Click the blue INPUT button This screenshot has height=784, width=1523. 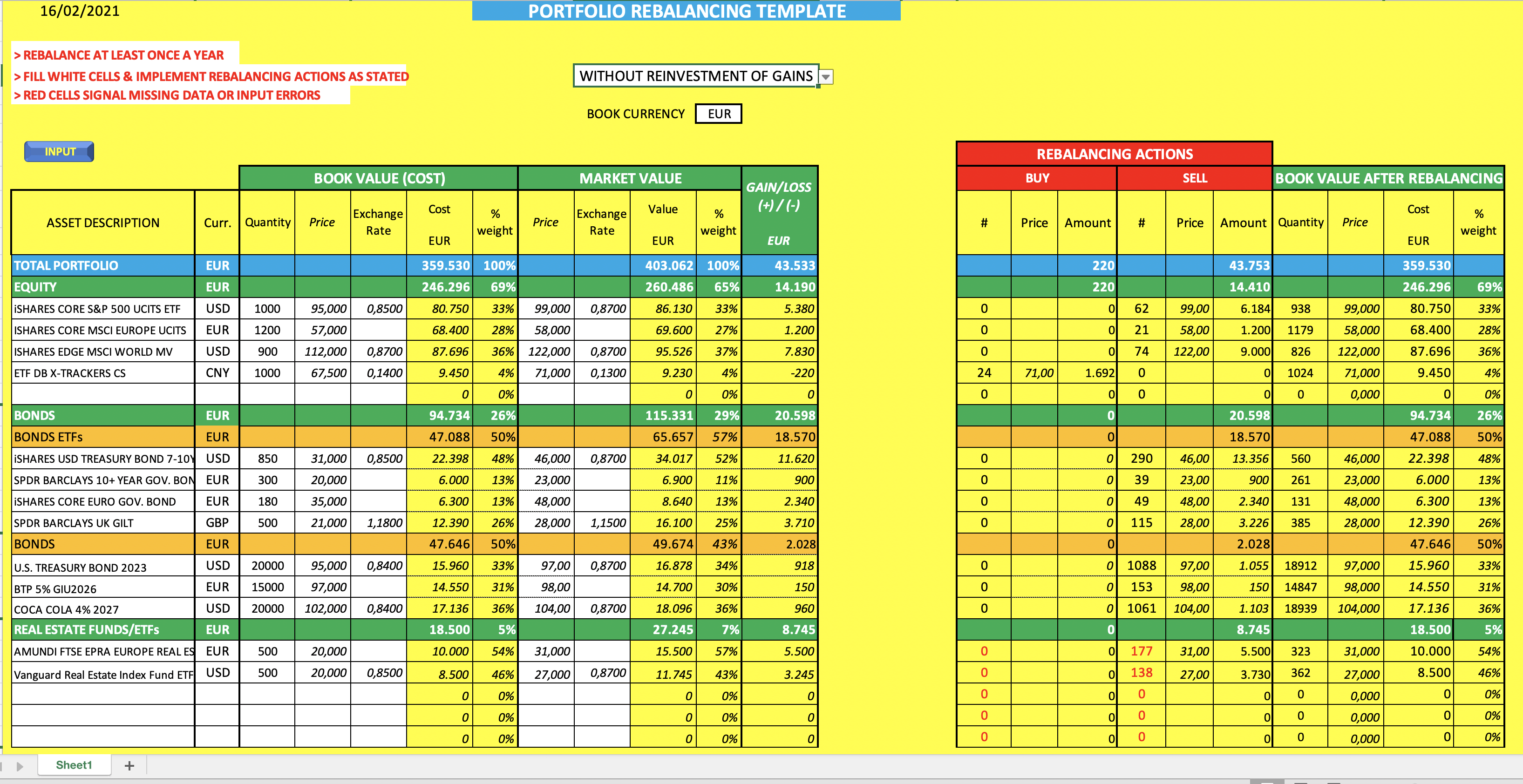59,152
